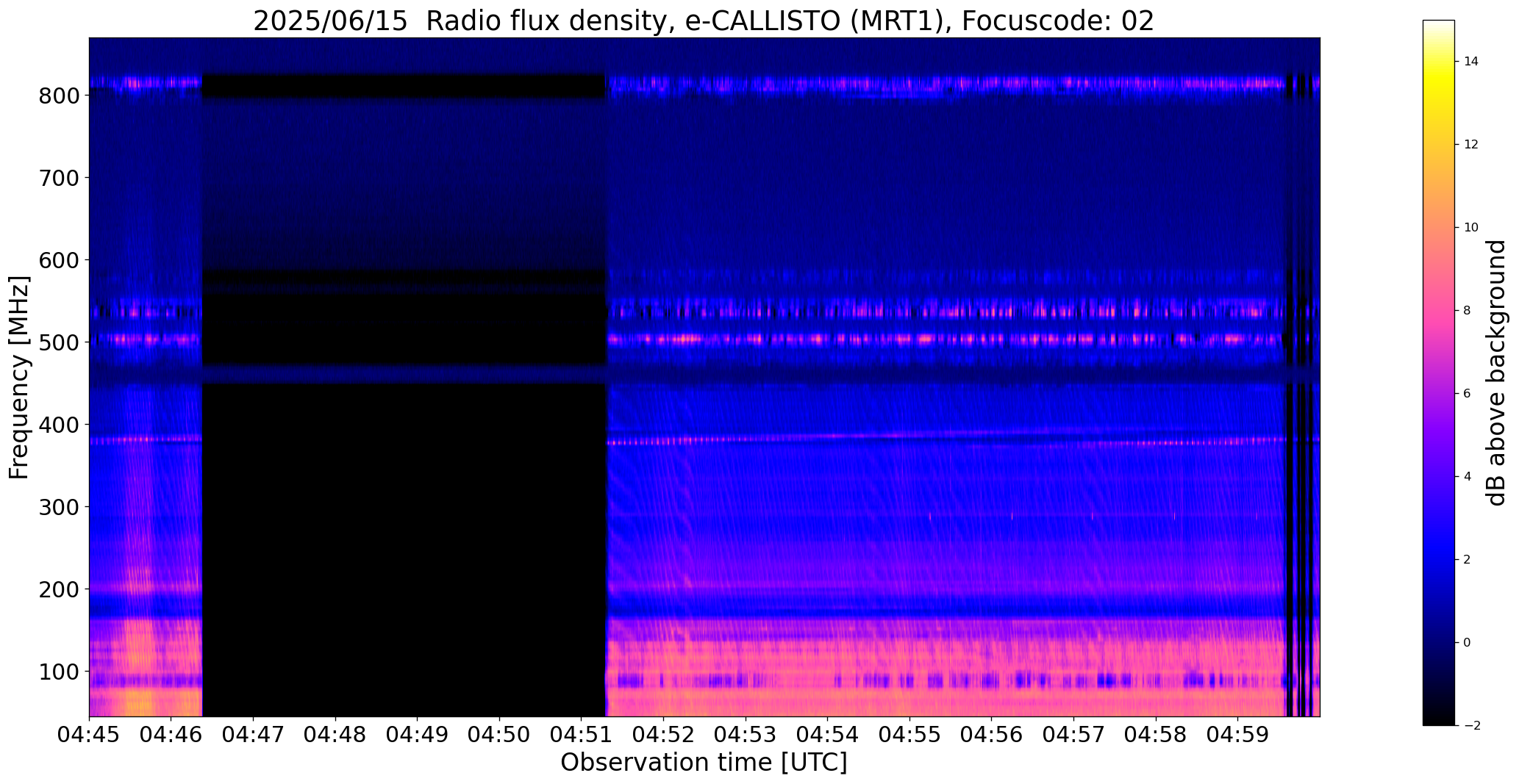Click the 'dB above background' colorbar label
1519x784 pixels.
(1495, 373)
